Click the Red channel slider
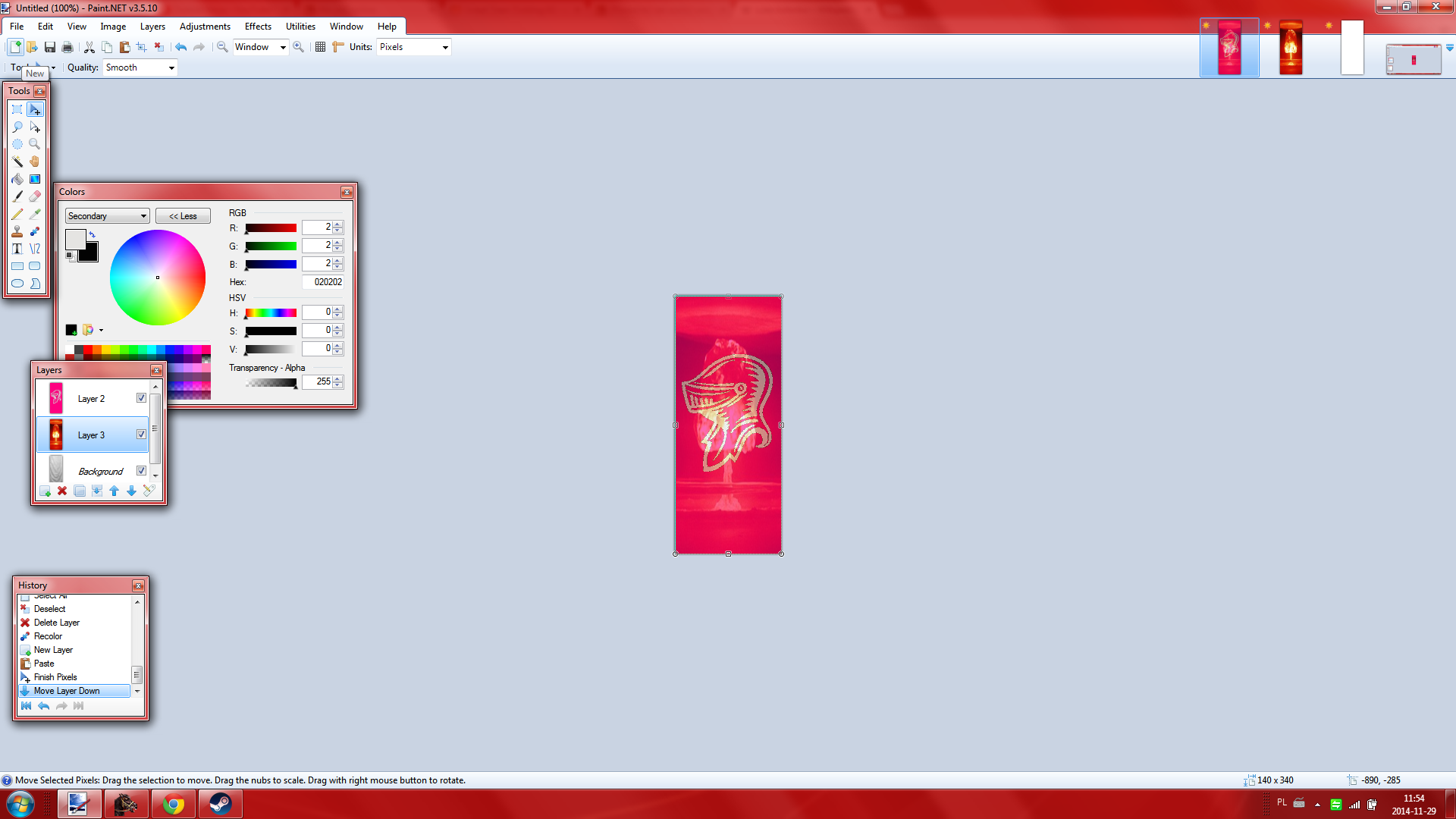The width and height of the screenshot is (1456, 819). (271, 228)
